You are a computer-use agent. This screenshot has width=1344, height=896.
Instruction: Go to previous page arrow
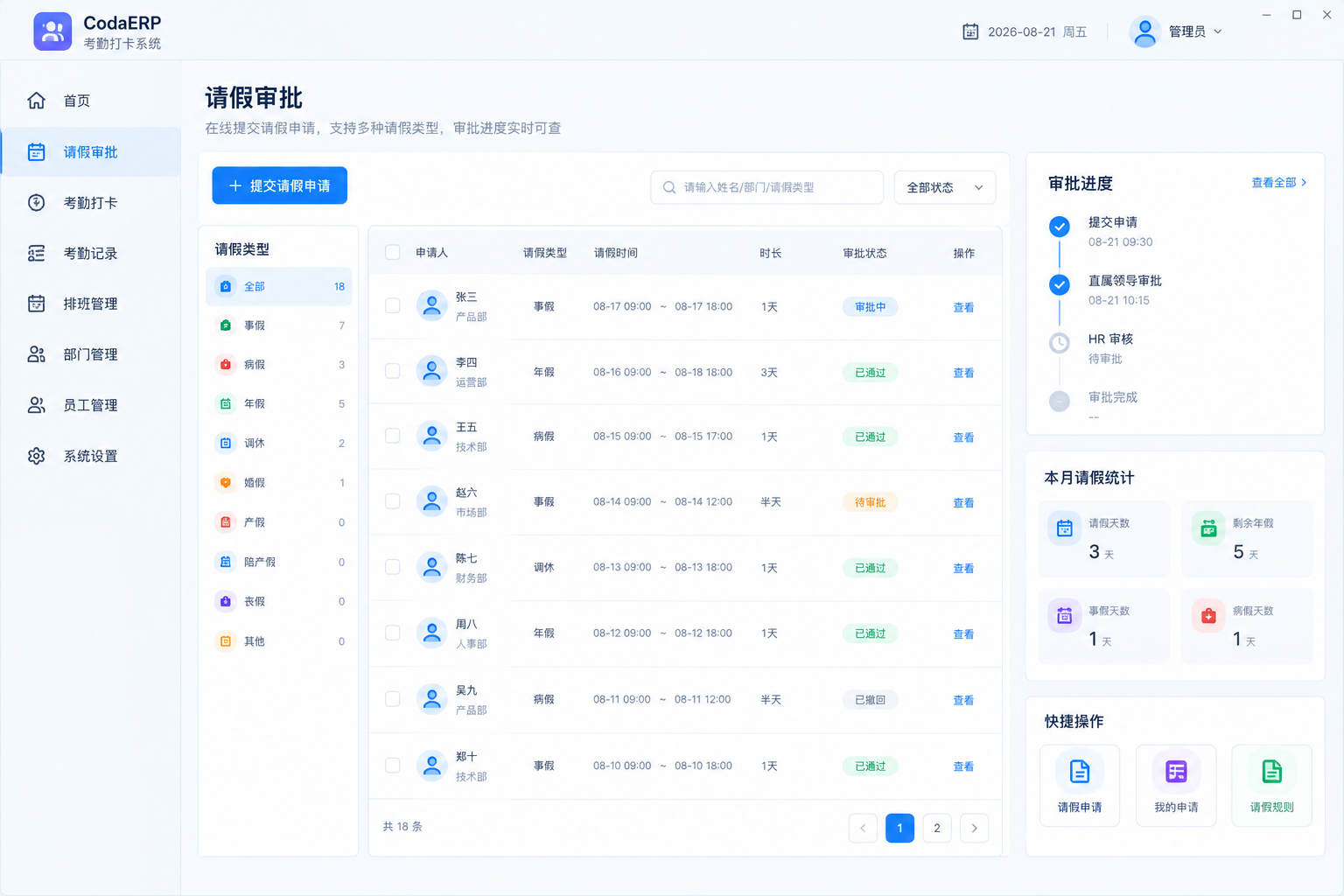[x=863, y=828]
